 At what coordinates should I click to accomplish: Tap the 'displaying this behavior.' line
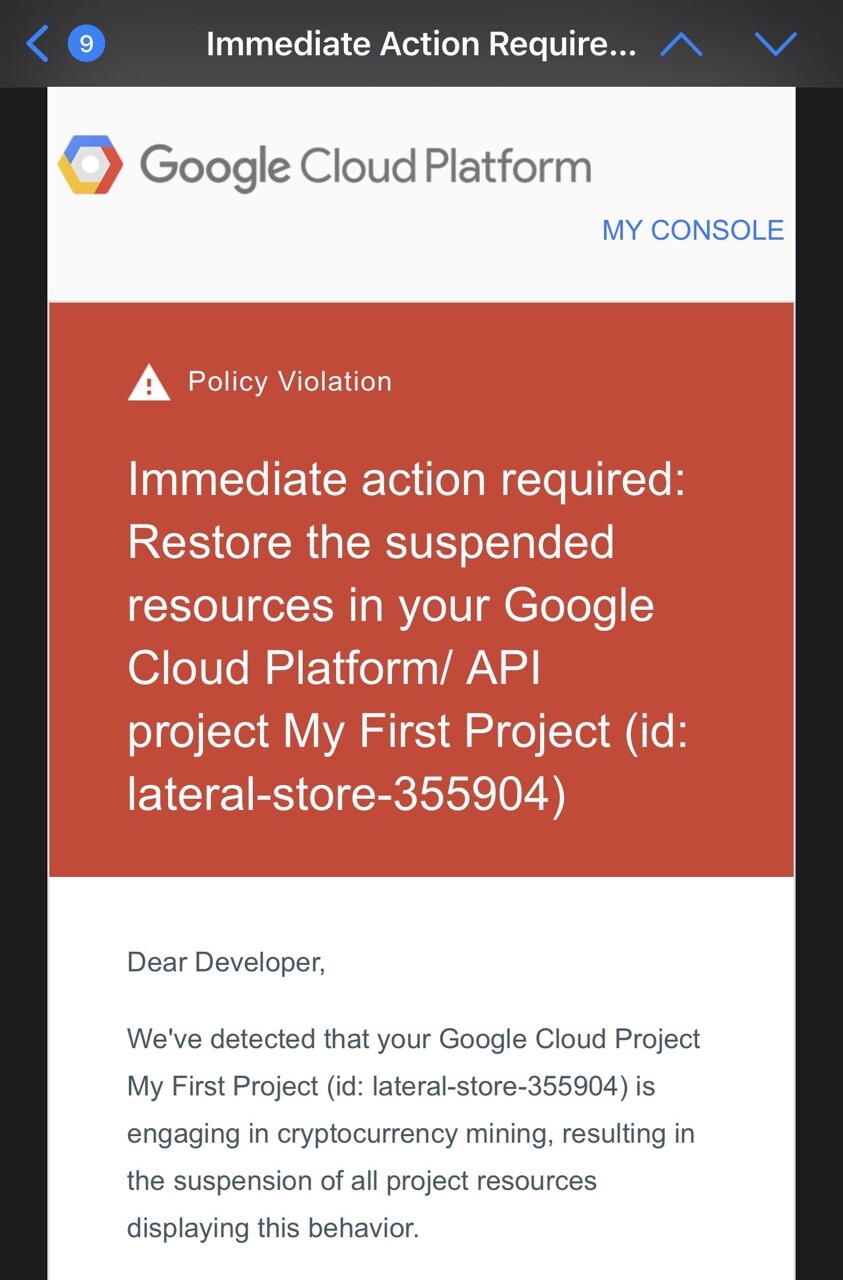pos(273,1228)
